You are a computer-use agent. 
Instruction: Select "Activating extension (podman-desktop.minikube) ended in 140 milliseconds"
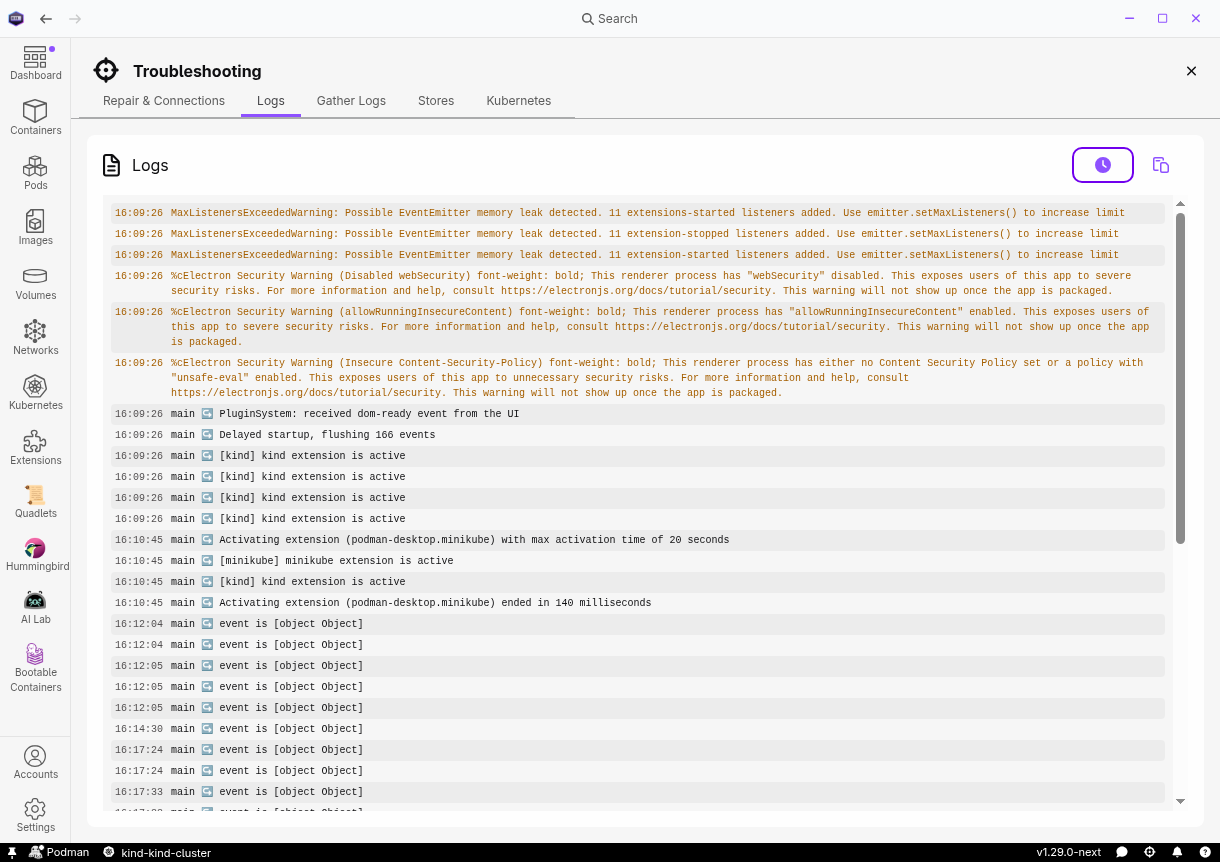coord(638,603)
